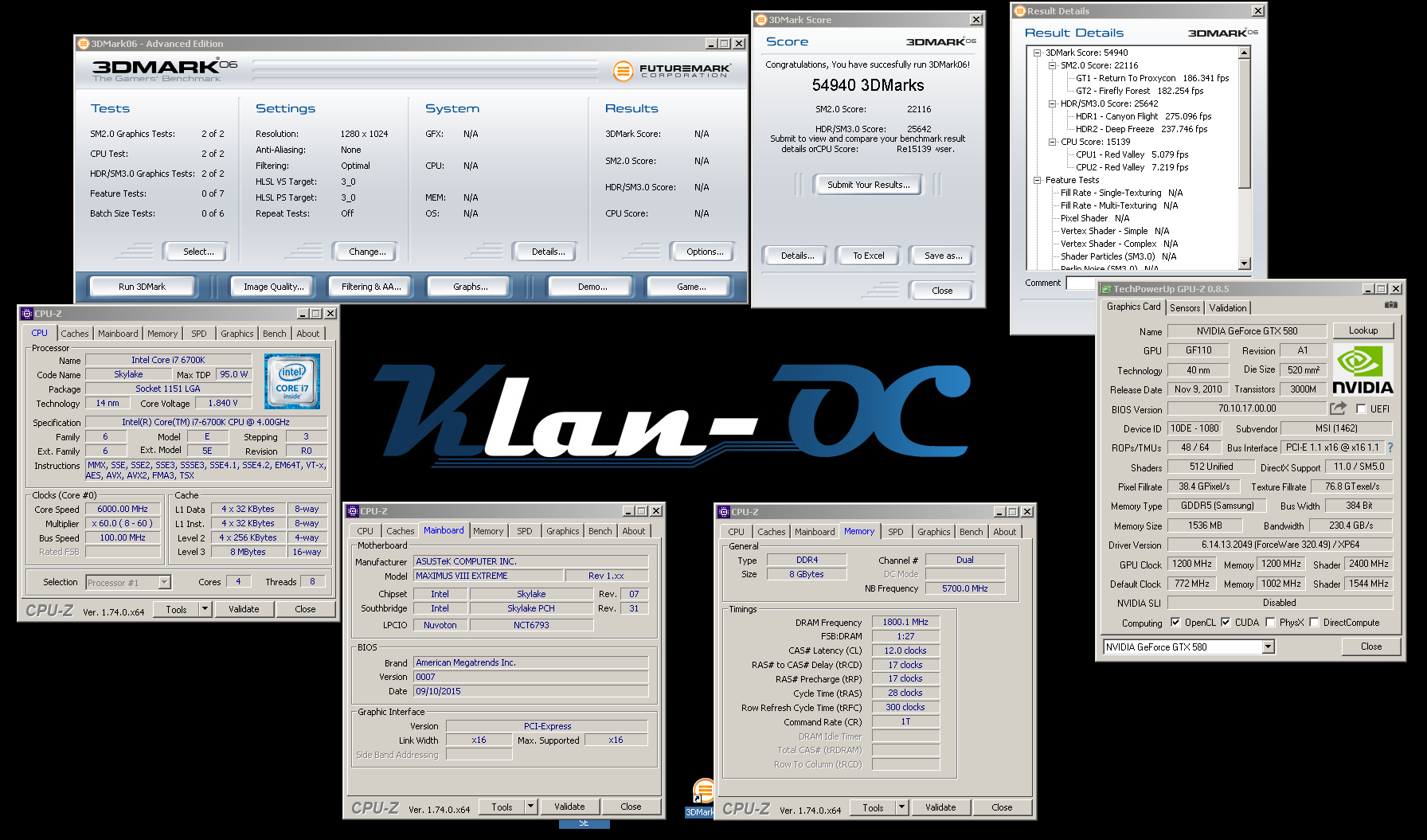Select the GT1 - Return To Proxycon row

click(1151, 78)
